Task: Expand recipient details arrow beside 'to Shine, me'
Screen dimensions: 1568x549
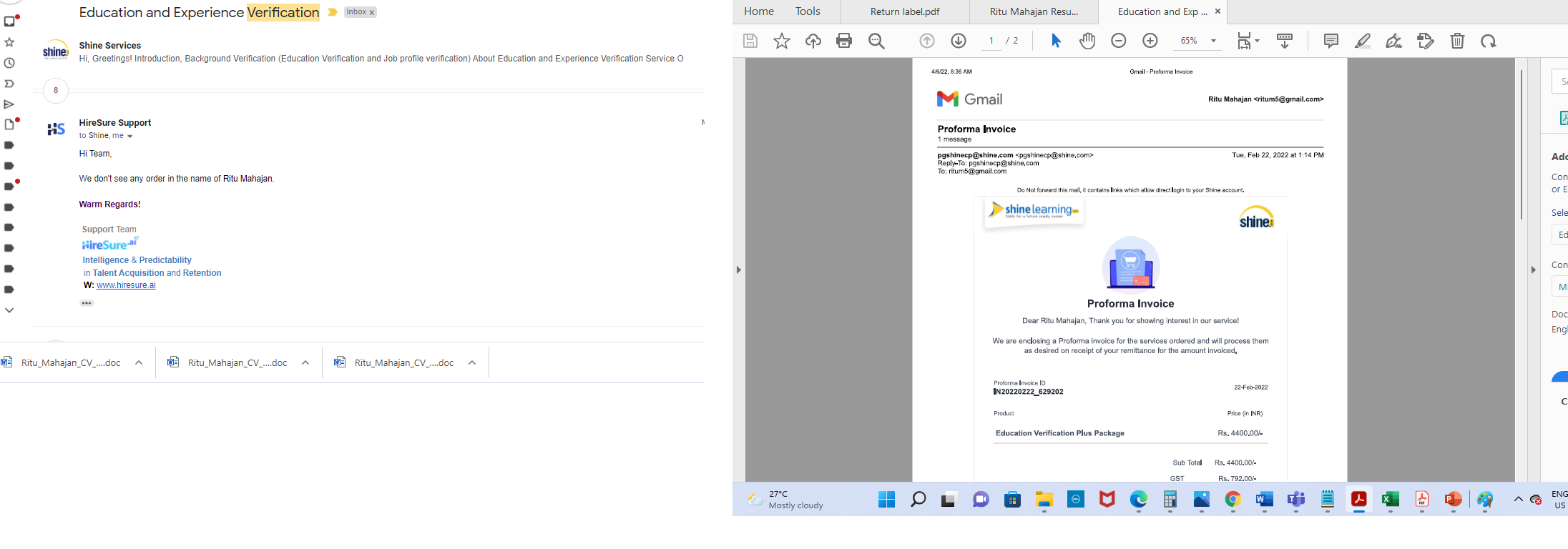Action: point(129,136)
